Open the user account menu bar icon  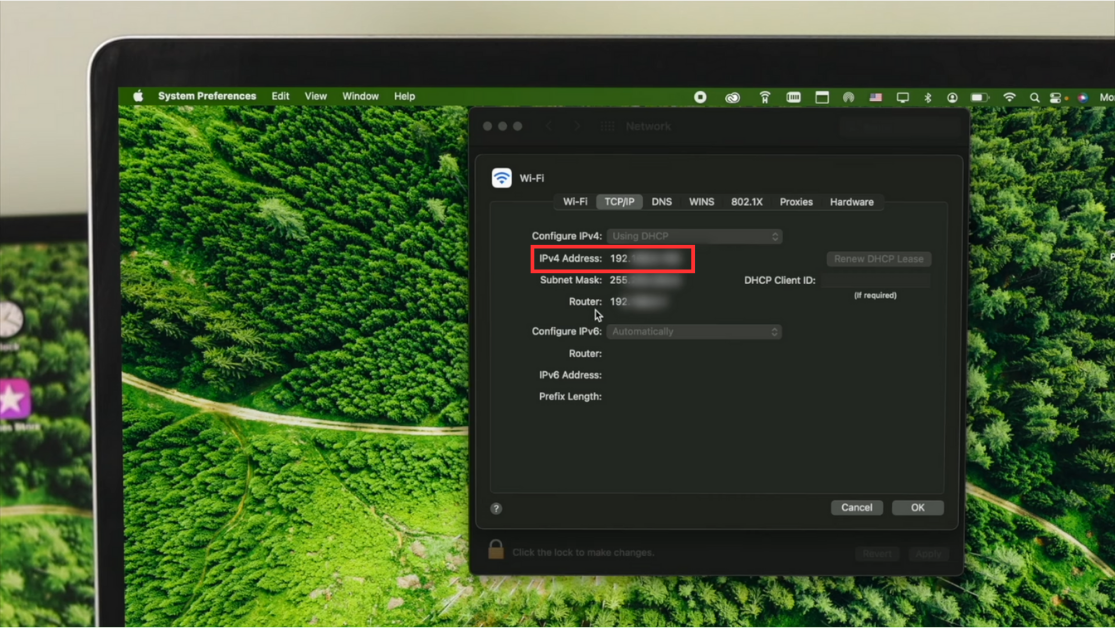[x=952, y=97]
